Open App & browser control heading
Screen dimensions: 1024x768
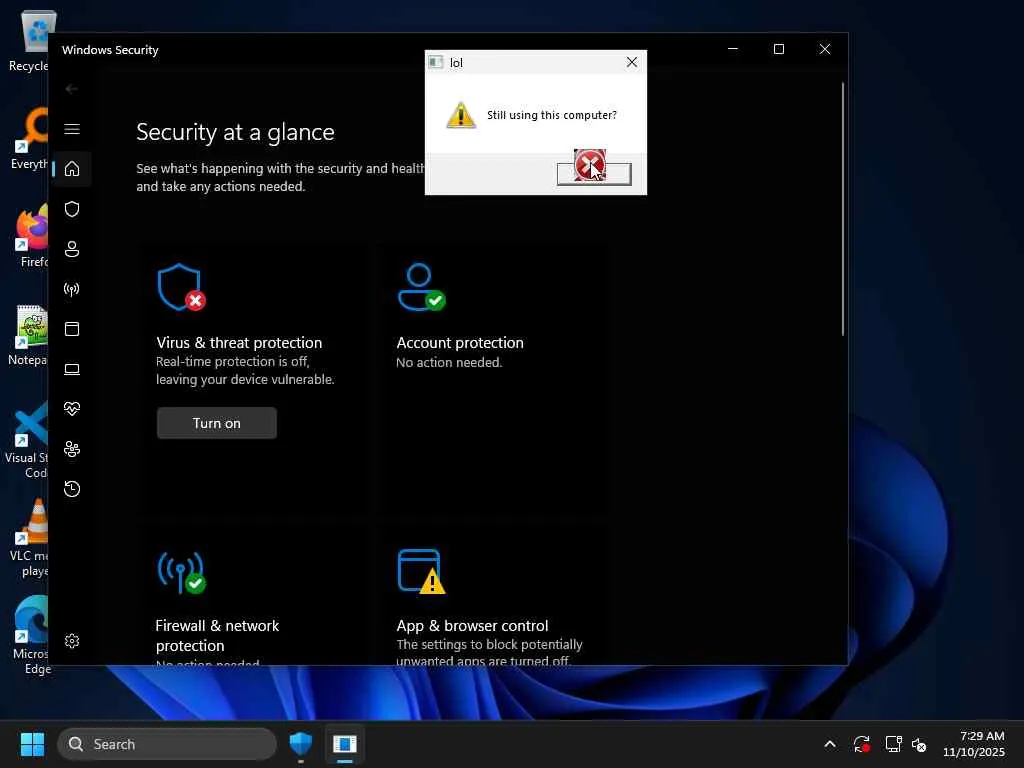point(472,626)
